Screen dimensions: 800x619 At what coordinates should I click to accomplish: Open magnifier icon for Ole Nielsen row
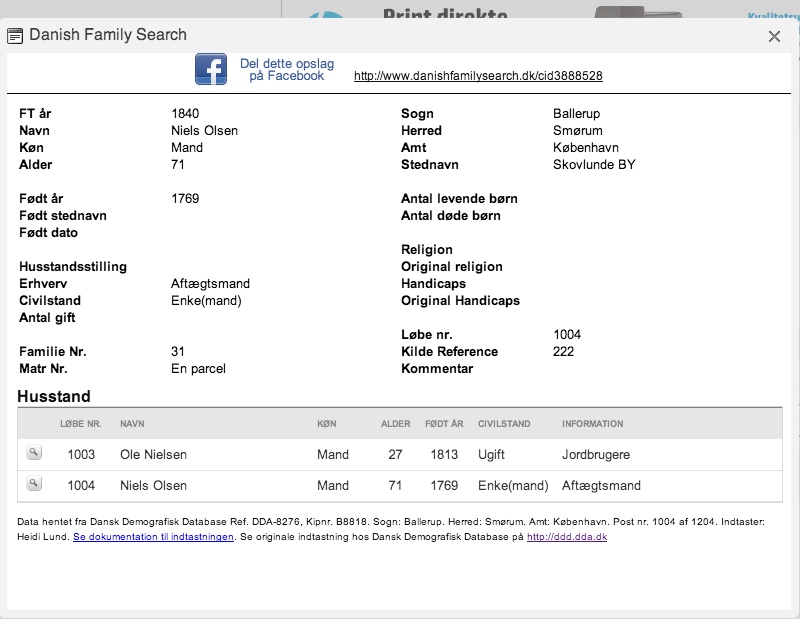(34, 453)
